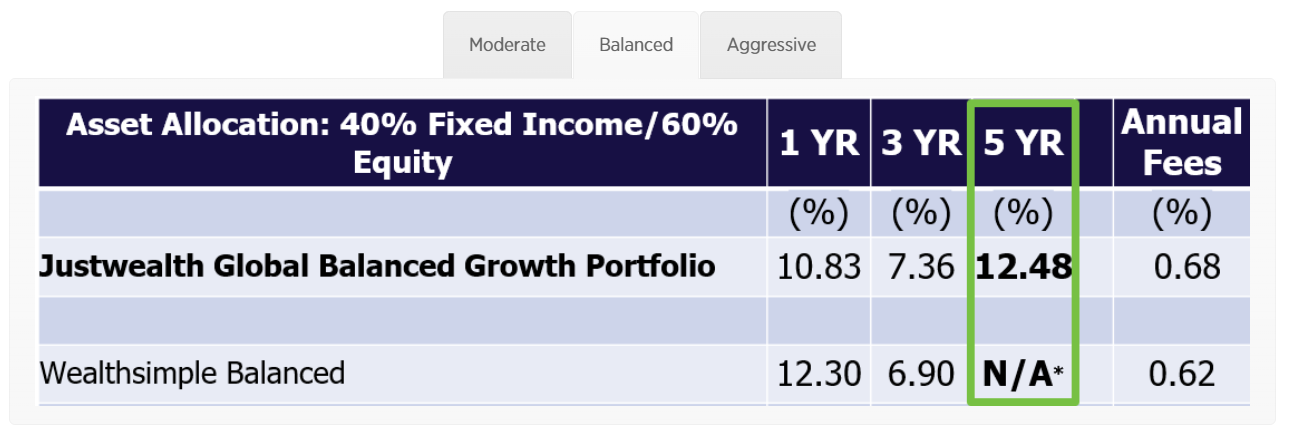Select the bold 12.48 five-year return
This screenshot has width=1290, height=436.
tap(1023, 267)
